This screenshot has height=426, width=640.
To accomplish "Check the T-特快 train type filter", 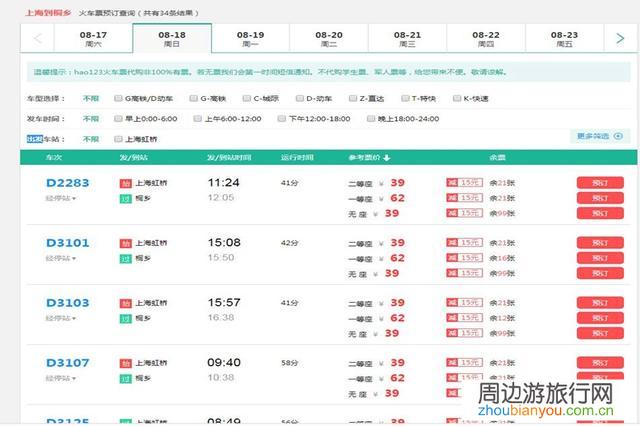I will (x=405, y=98).
